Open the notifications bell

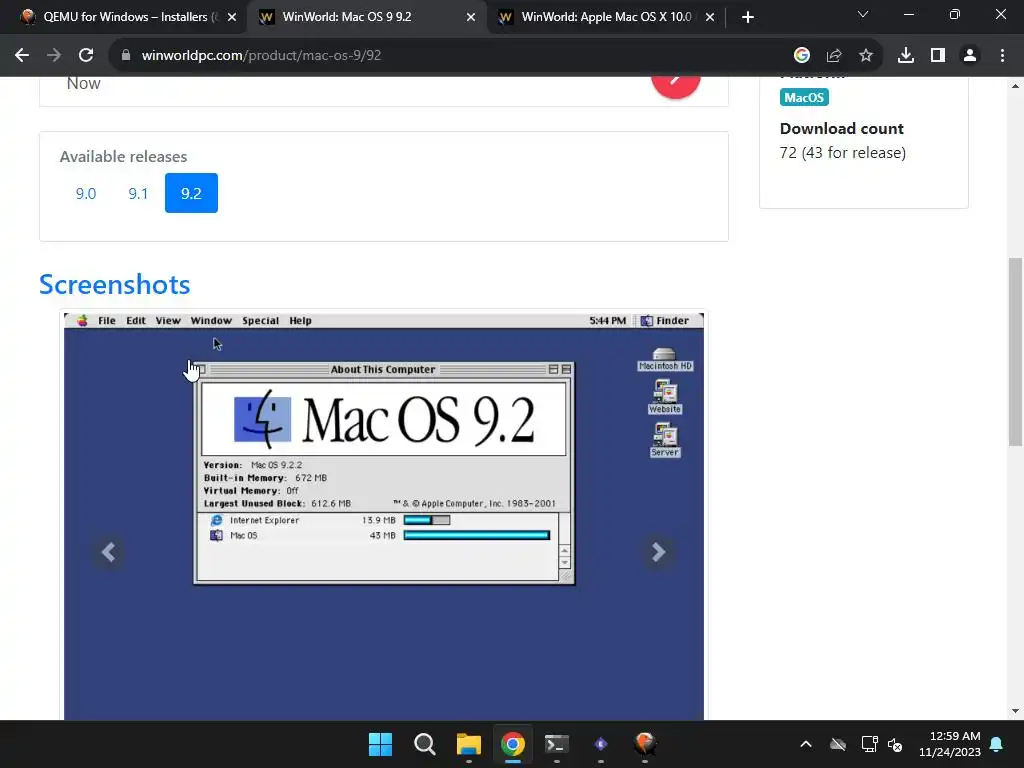(x=997, y=744)
